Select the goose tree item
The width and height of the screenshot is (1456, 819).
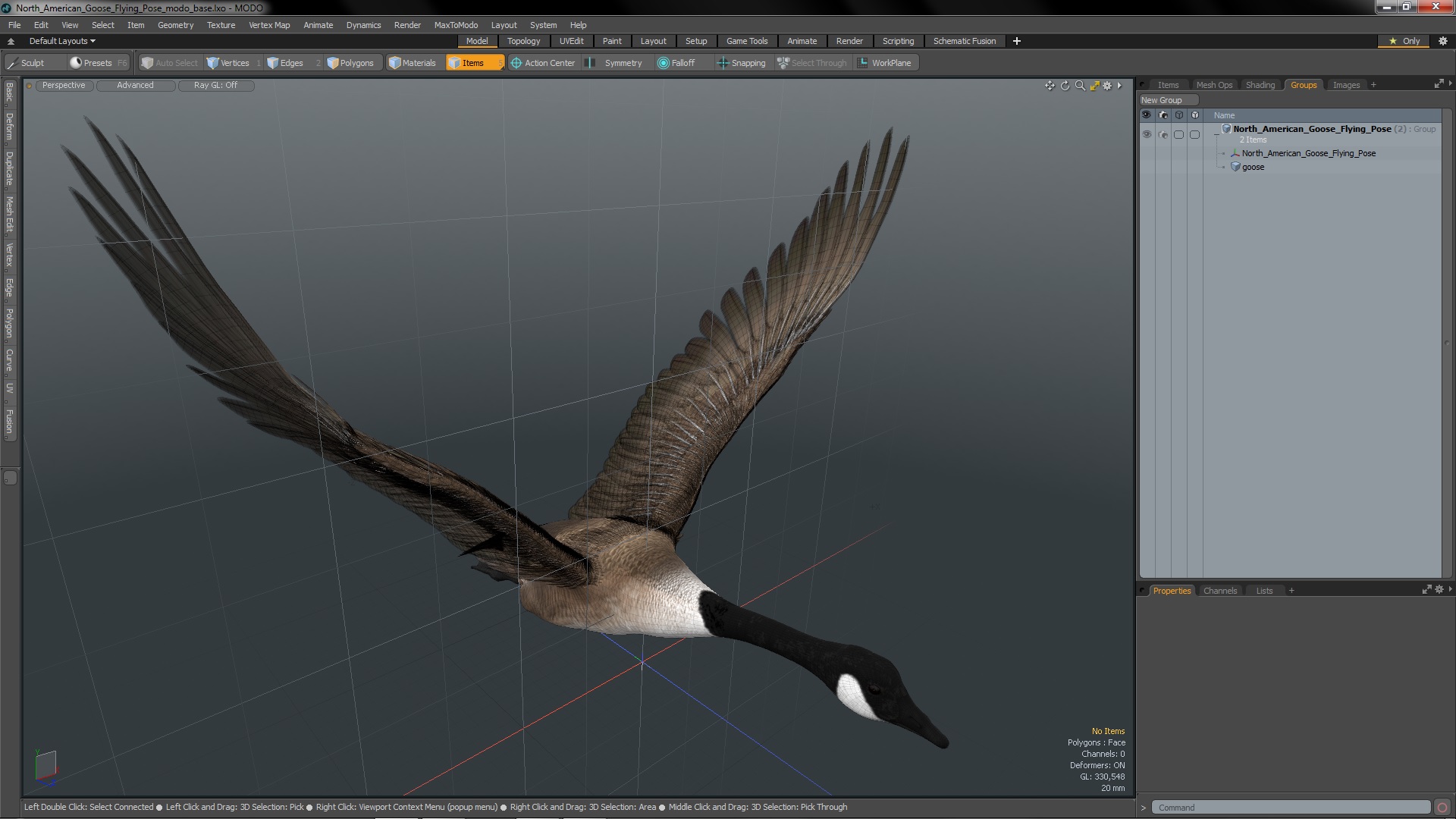(x=1253, y=167)
